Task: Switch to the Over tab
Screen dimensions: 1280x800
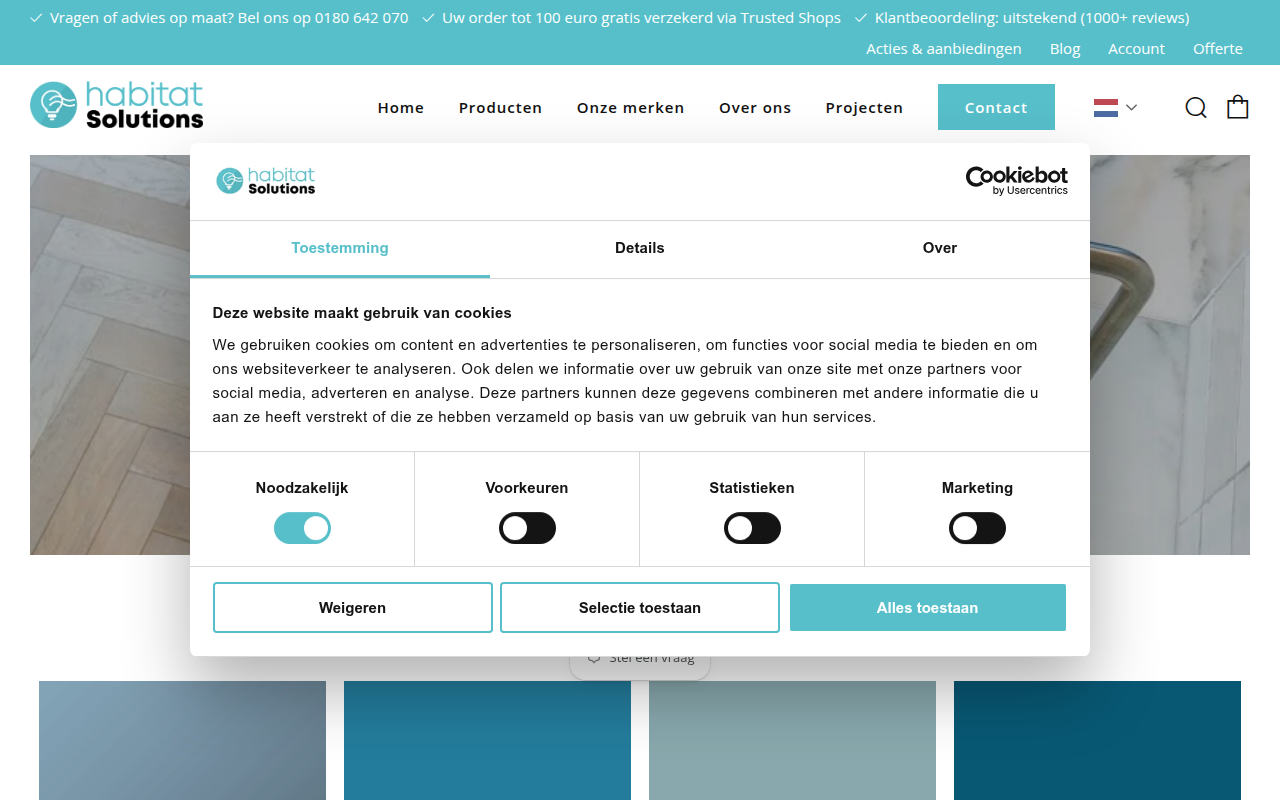Action: pos(940,248)
